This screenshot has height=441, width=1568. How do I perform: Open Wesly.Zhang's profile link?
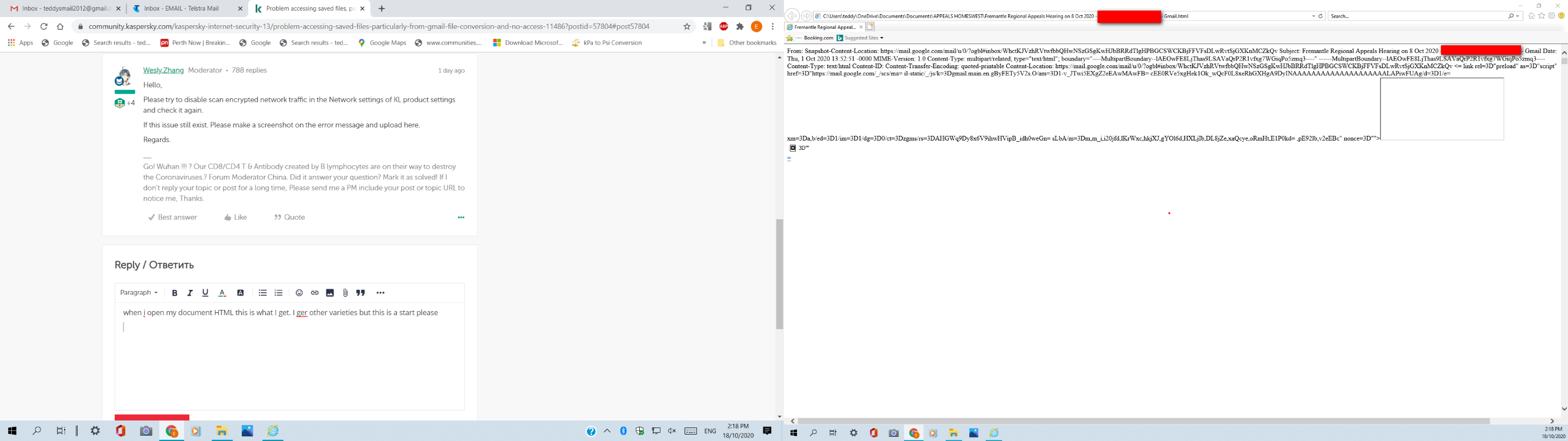click(x=163, y=70)
